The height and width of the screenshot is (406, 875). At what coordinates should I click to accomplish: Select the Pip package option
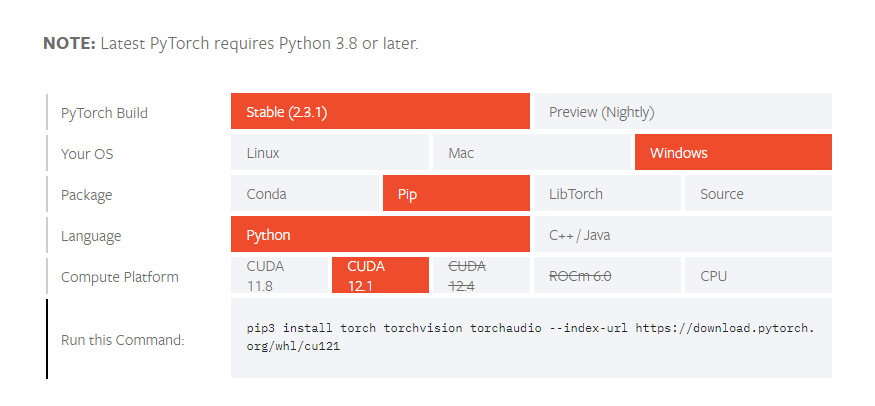point(456,194)
